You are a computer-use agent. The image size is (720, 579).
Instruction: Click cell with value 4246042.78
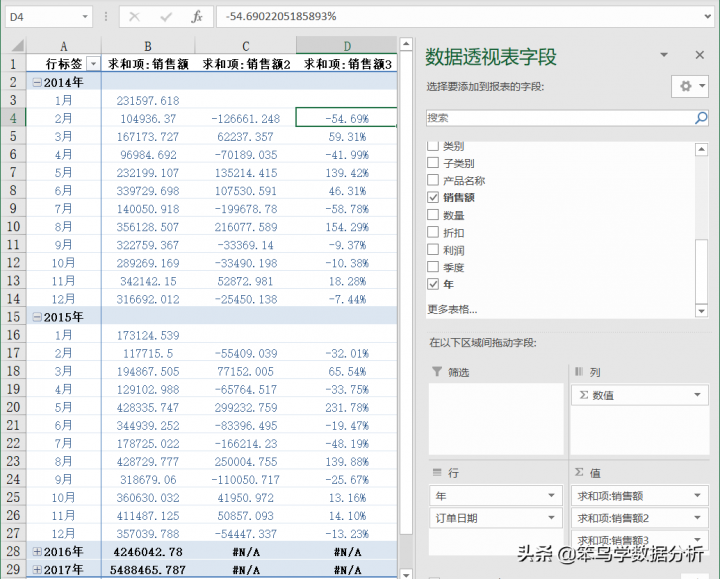148,551
